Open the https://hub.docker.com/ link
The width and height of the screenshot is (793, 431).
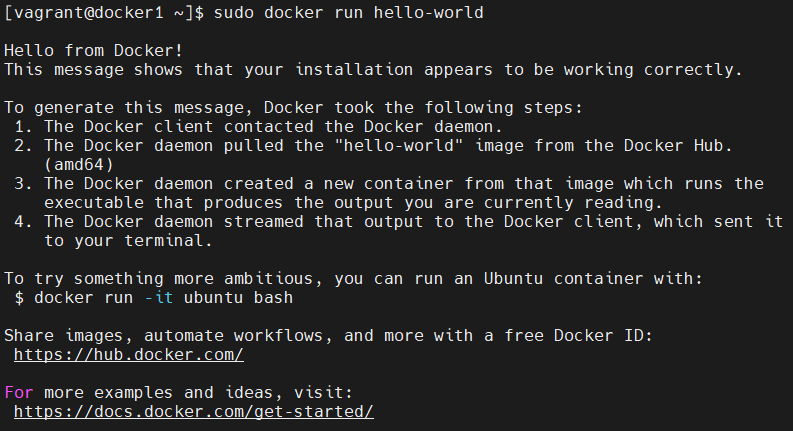(128, 355)
